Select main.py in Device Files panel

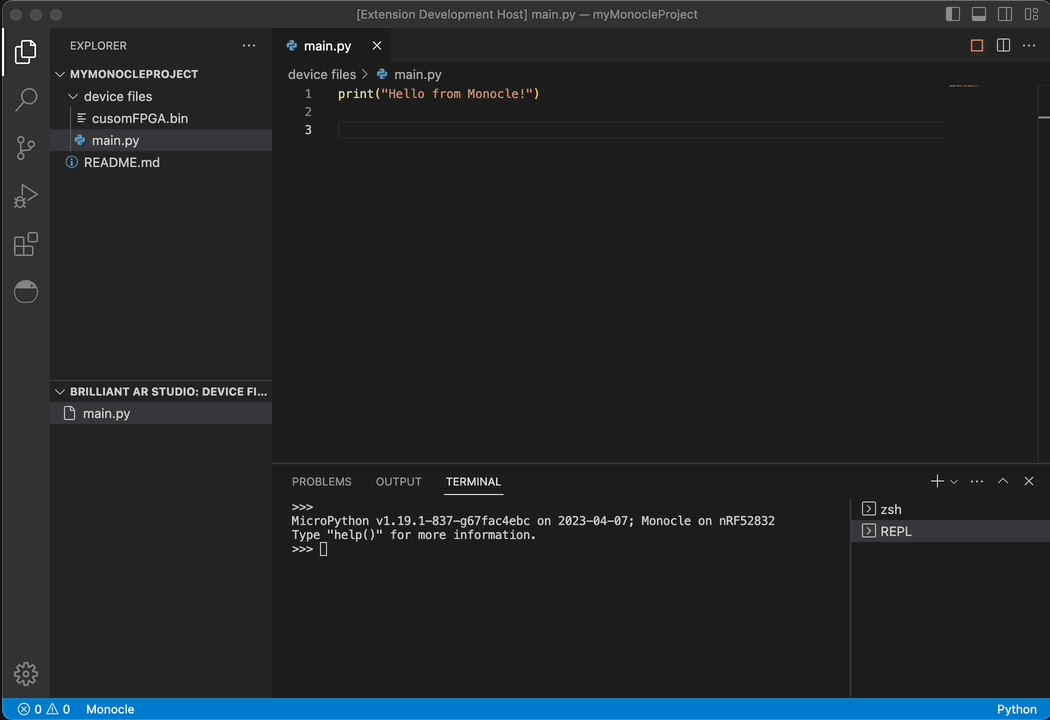coord(161,413)
